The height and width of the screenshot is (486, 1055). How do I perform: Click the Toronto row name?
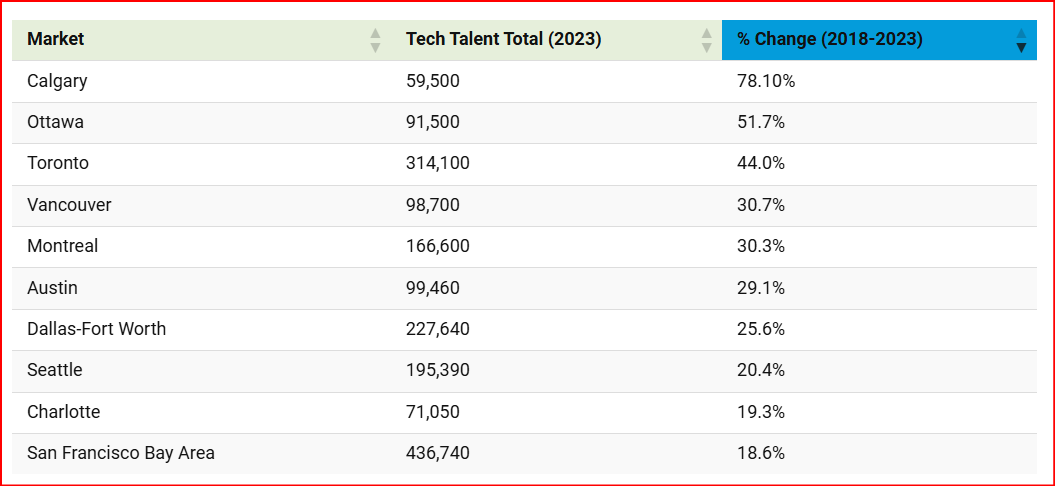[58, 163]
